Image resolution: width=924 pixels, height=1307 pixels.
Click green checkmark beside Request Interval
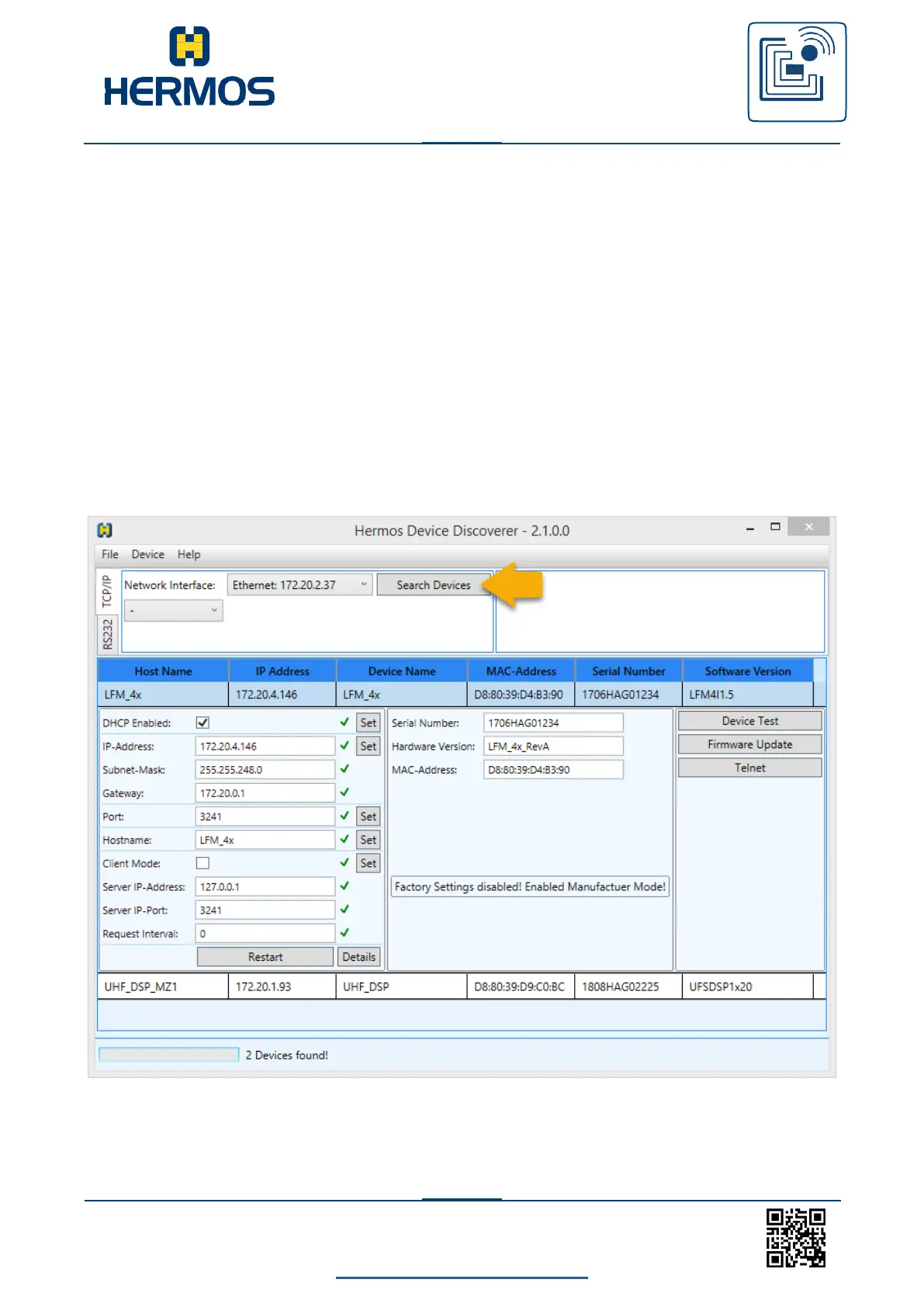344,932
